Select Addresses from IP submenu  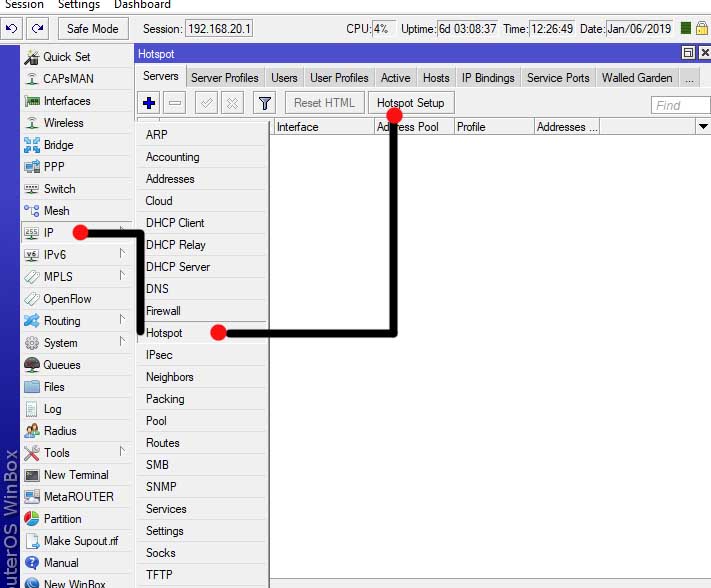202,179
